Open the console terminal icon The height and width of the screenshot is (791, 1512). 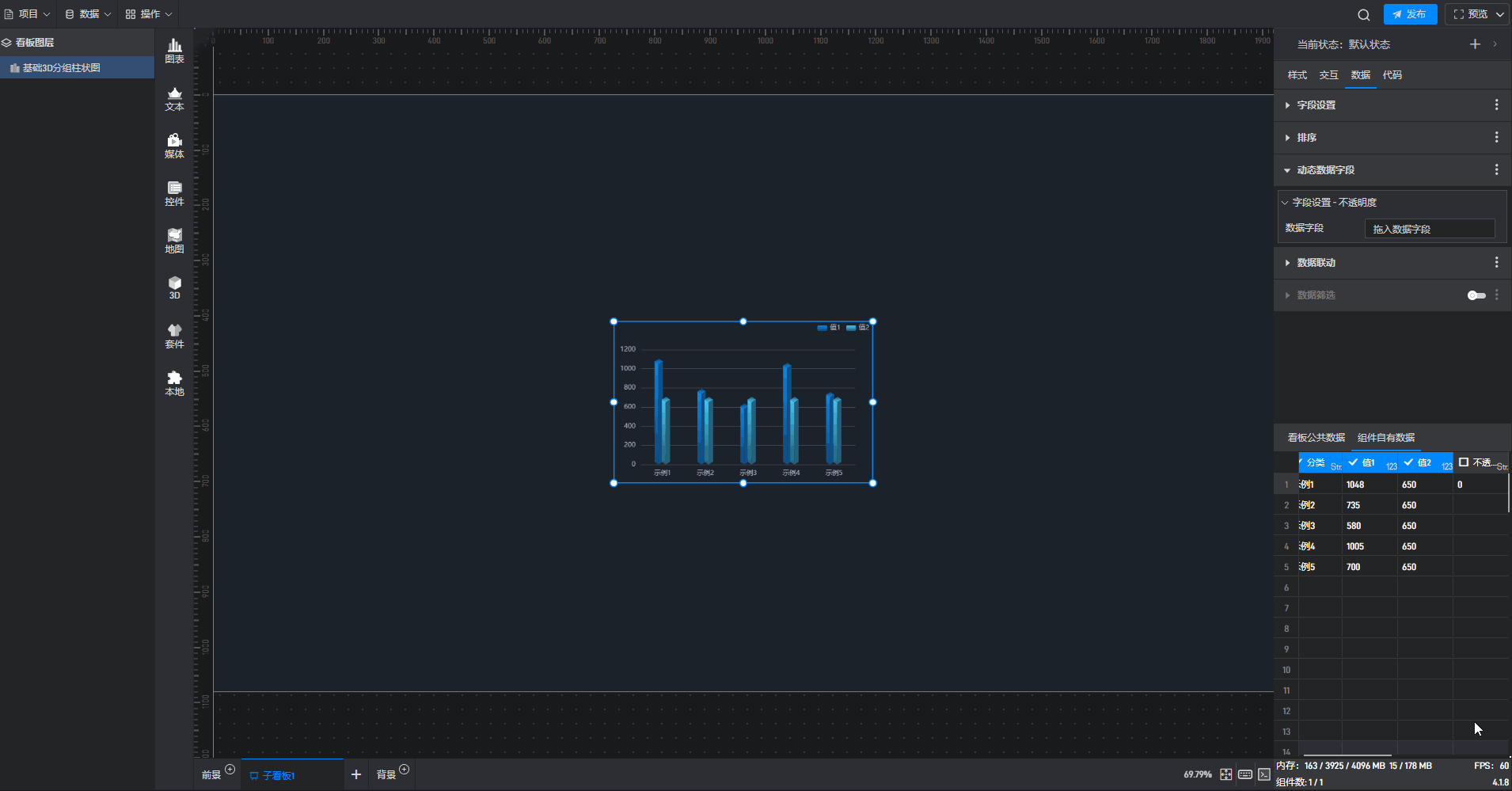[x=1264, y=774]
